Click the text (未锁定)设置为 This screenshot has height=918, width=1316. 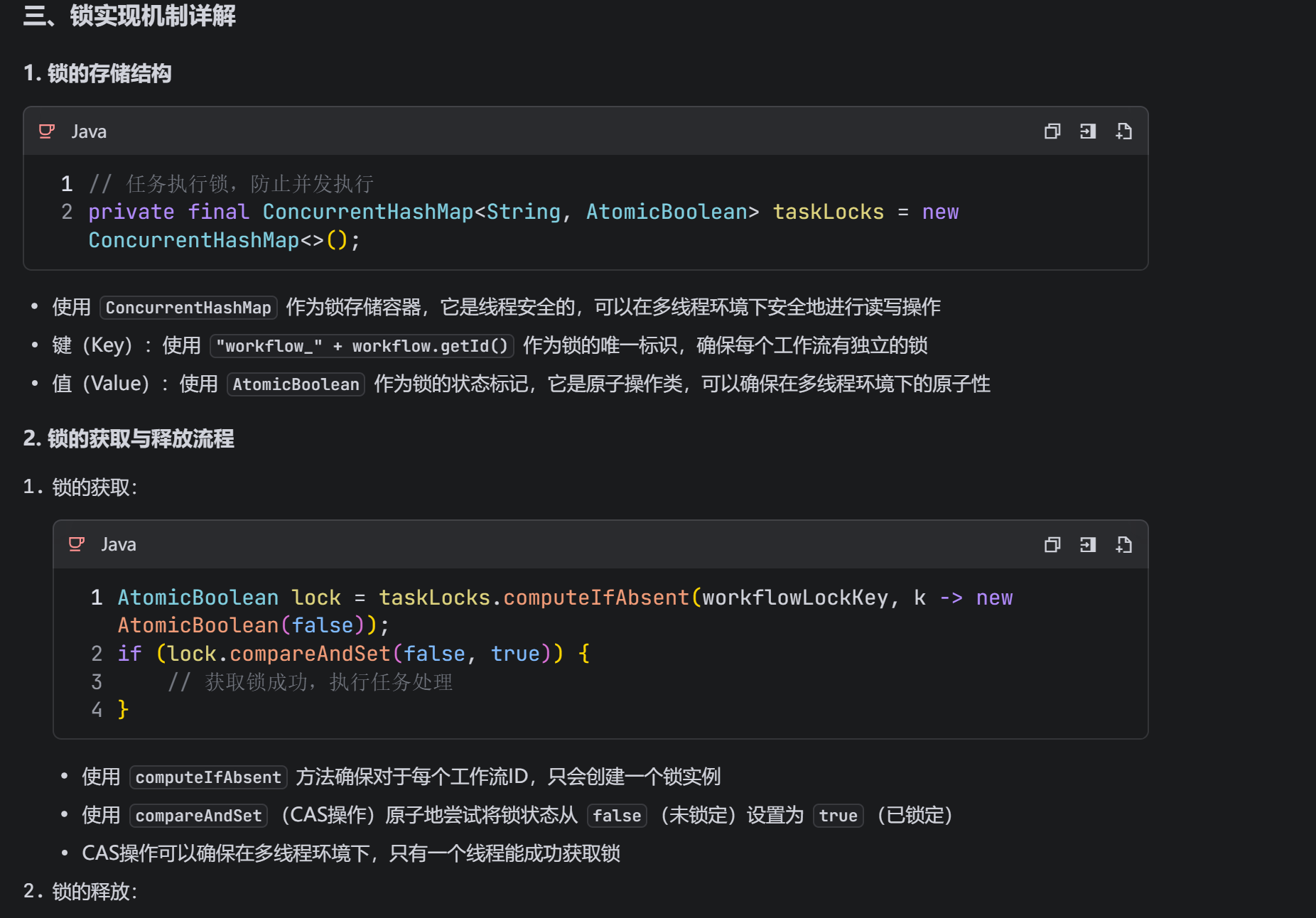pyautogui.click(x=730, y=816)
